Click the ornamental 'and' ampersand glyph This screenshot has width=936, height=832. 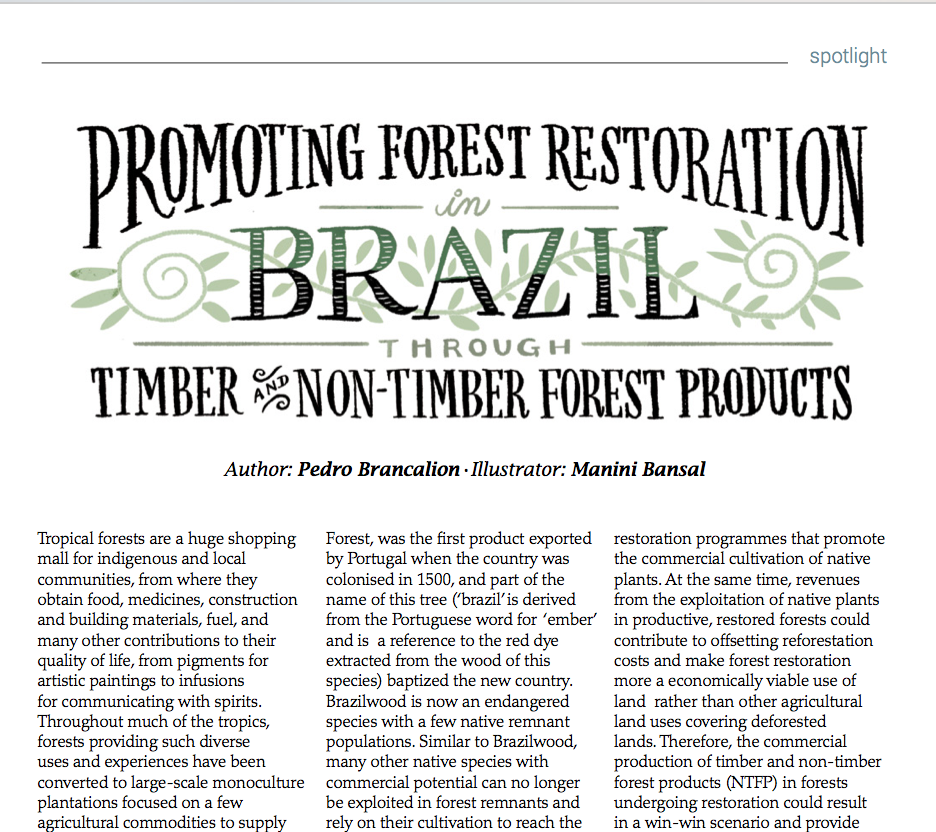tap(271, 390)
